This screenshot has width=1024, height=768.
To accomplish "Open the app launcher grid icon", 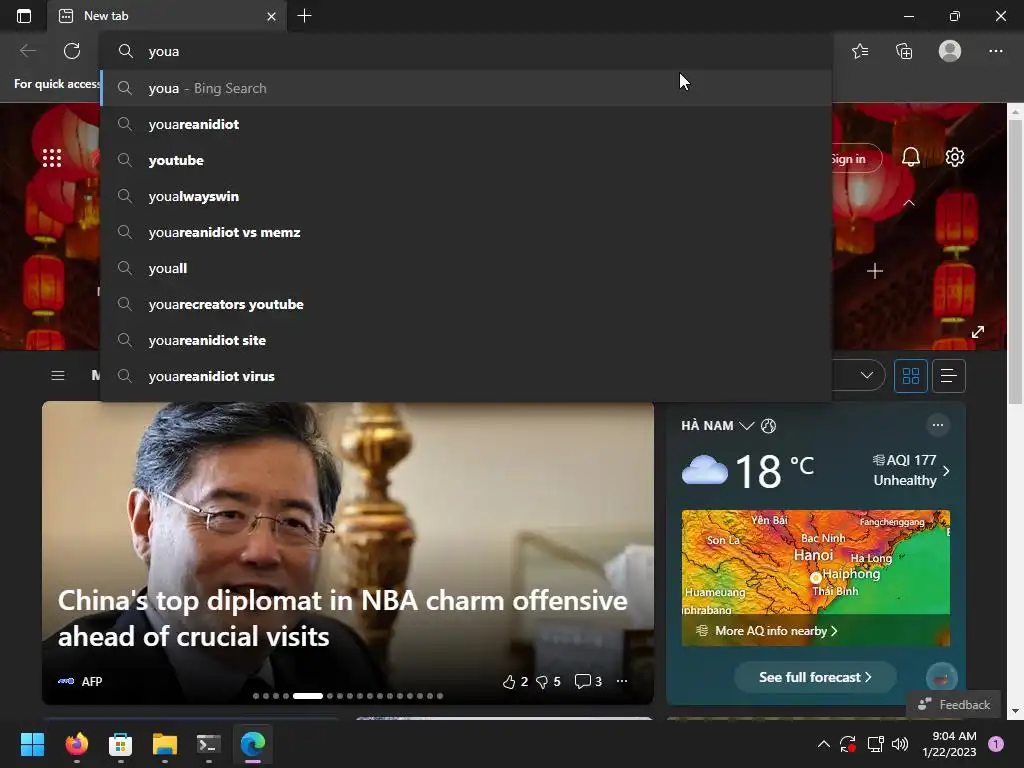I will pos(52,158).
